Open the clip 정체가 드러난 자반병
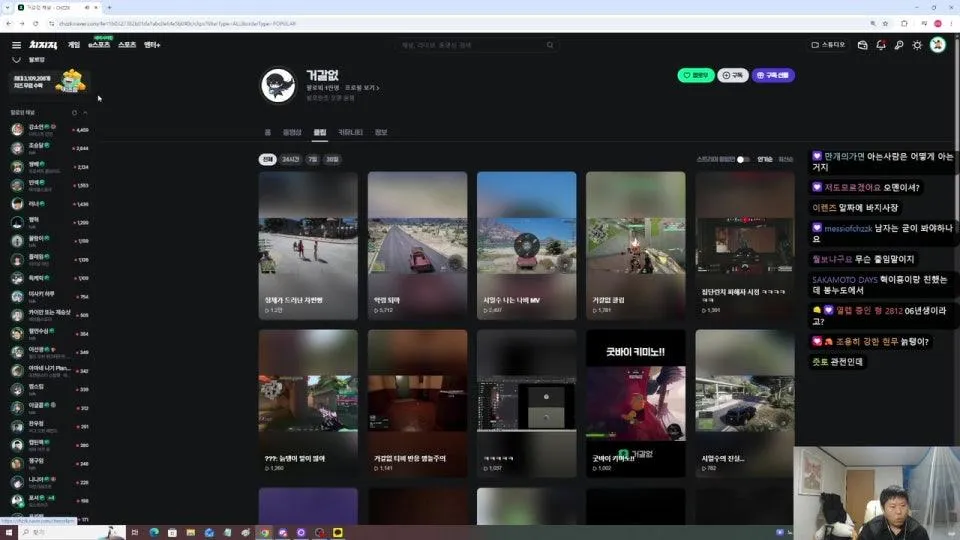 [308, 246]
